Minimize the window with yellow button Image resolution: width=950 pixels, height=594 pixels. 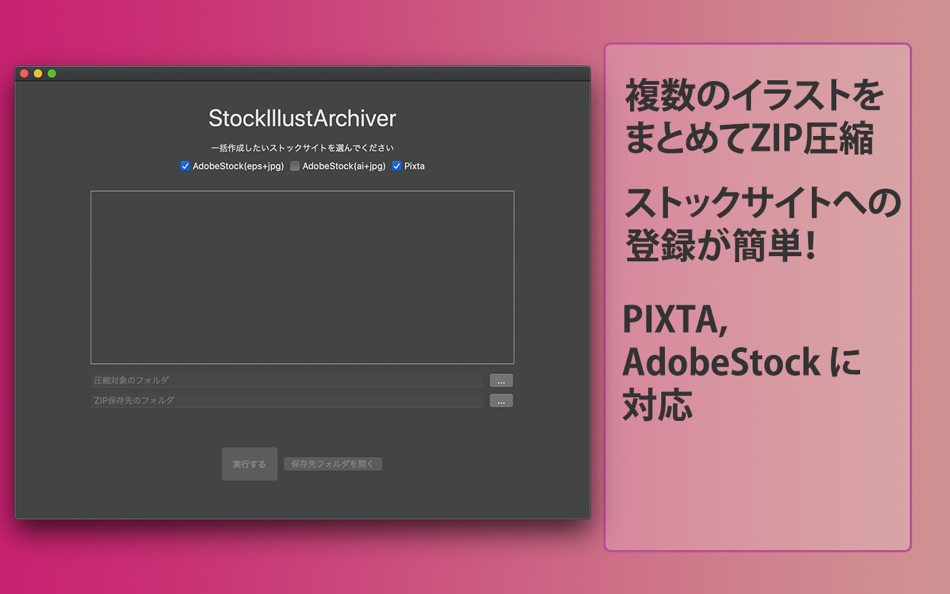38,73
